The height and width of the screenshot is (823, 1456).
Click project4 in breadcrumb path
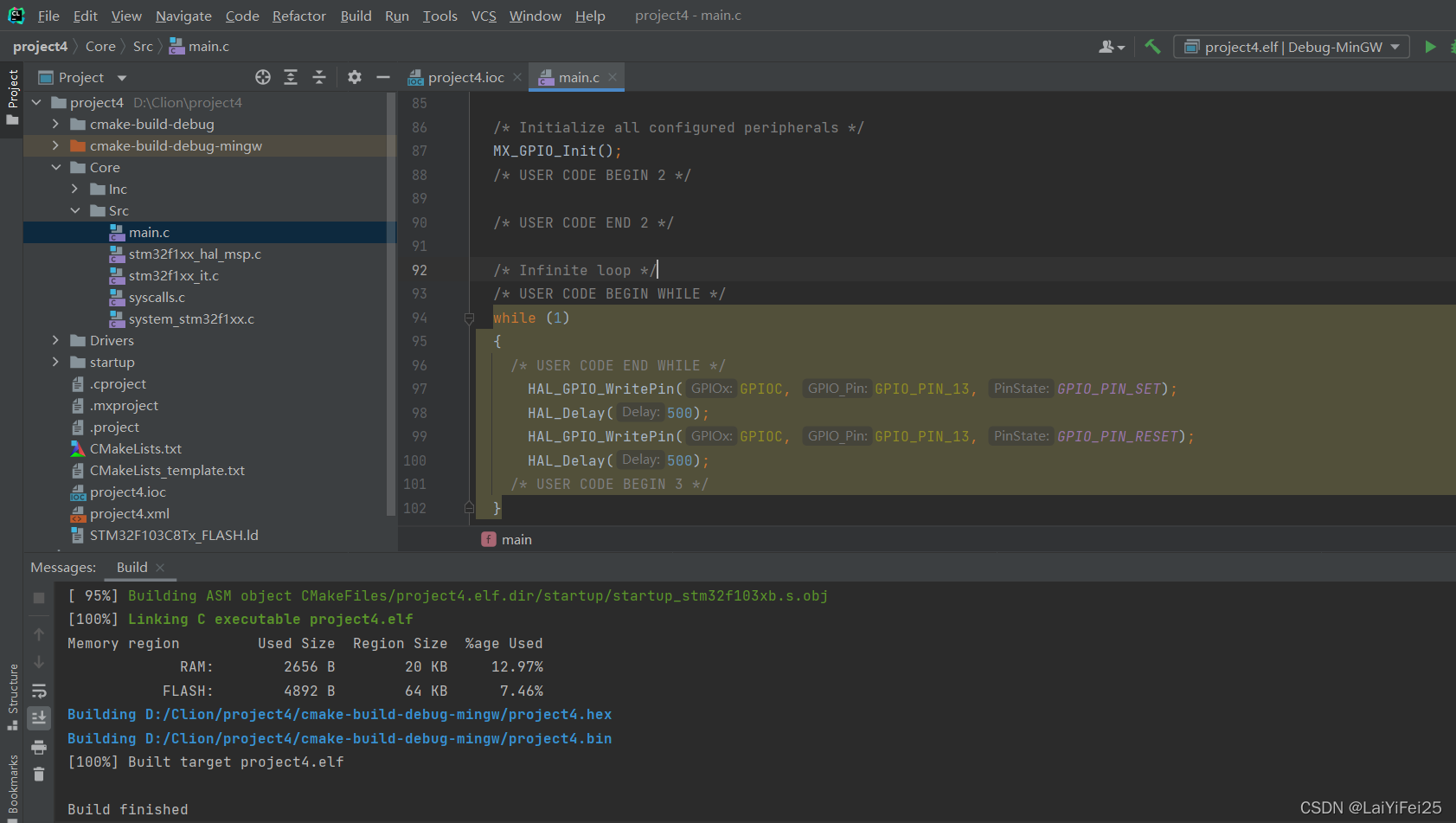[x=40, y=47]
